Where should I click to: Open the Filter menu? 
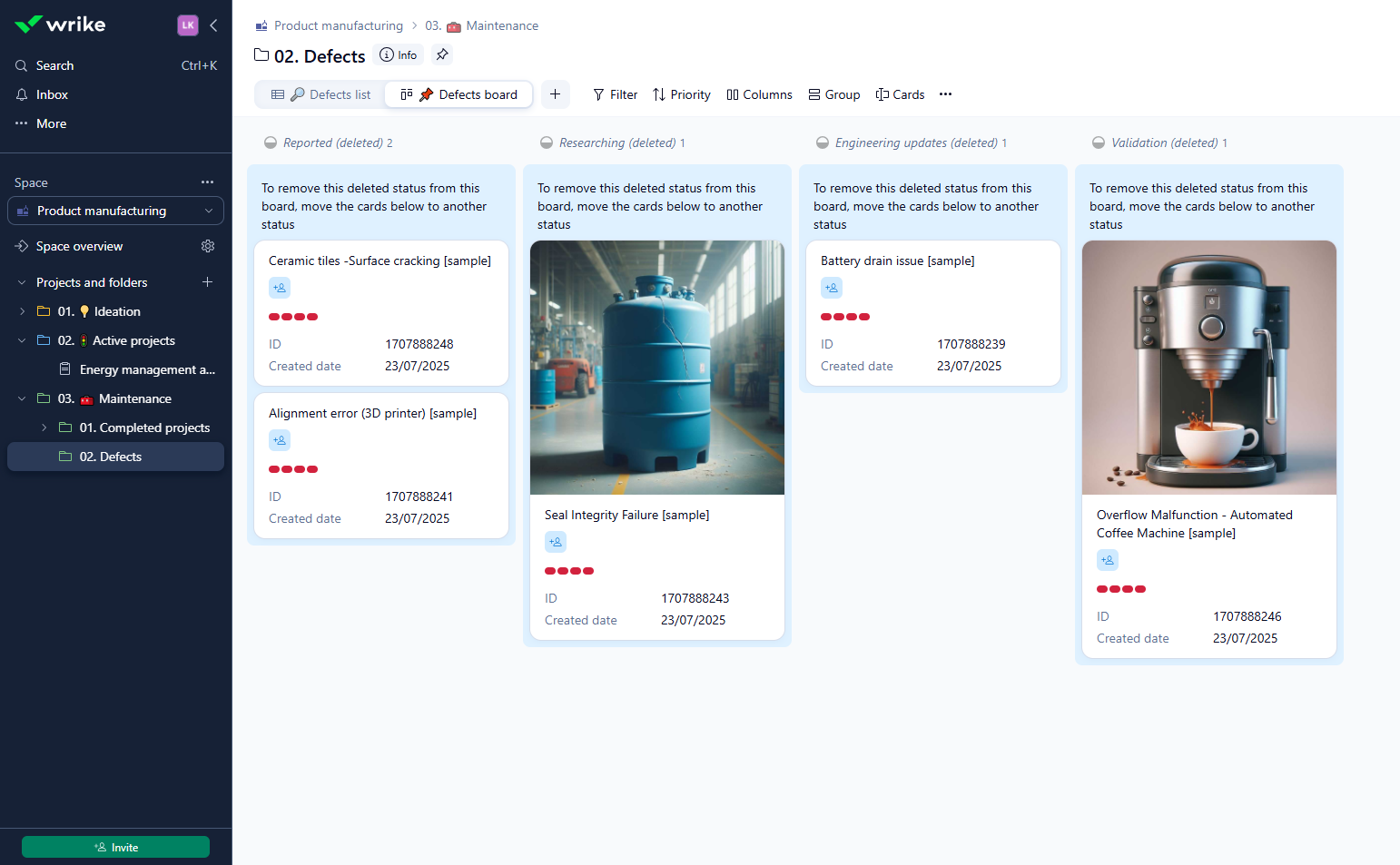pos(615,94)
